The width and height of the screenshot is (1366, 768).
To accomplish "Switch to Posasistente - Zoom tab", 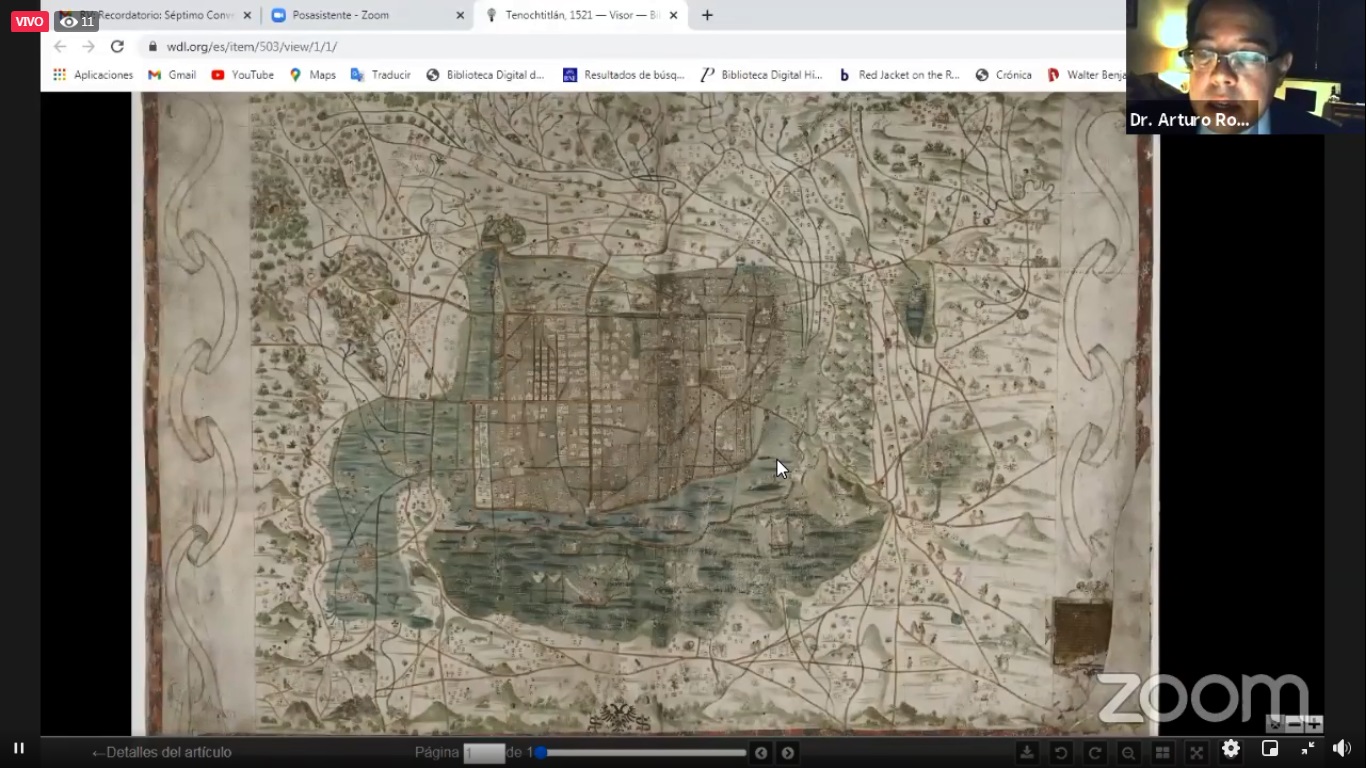I will 366,15.
